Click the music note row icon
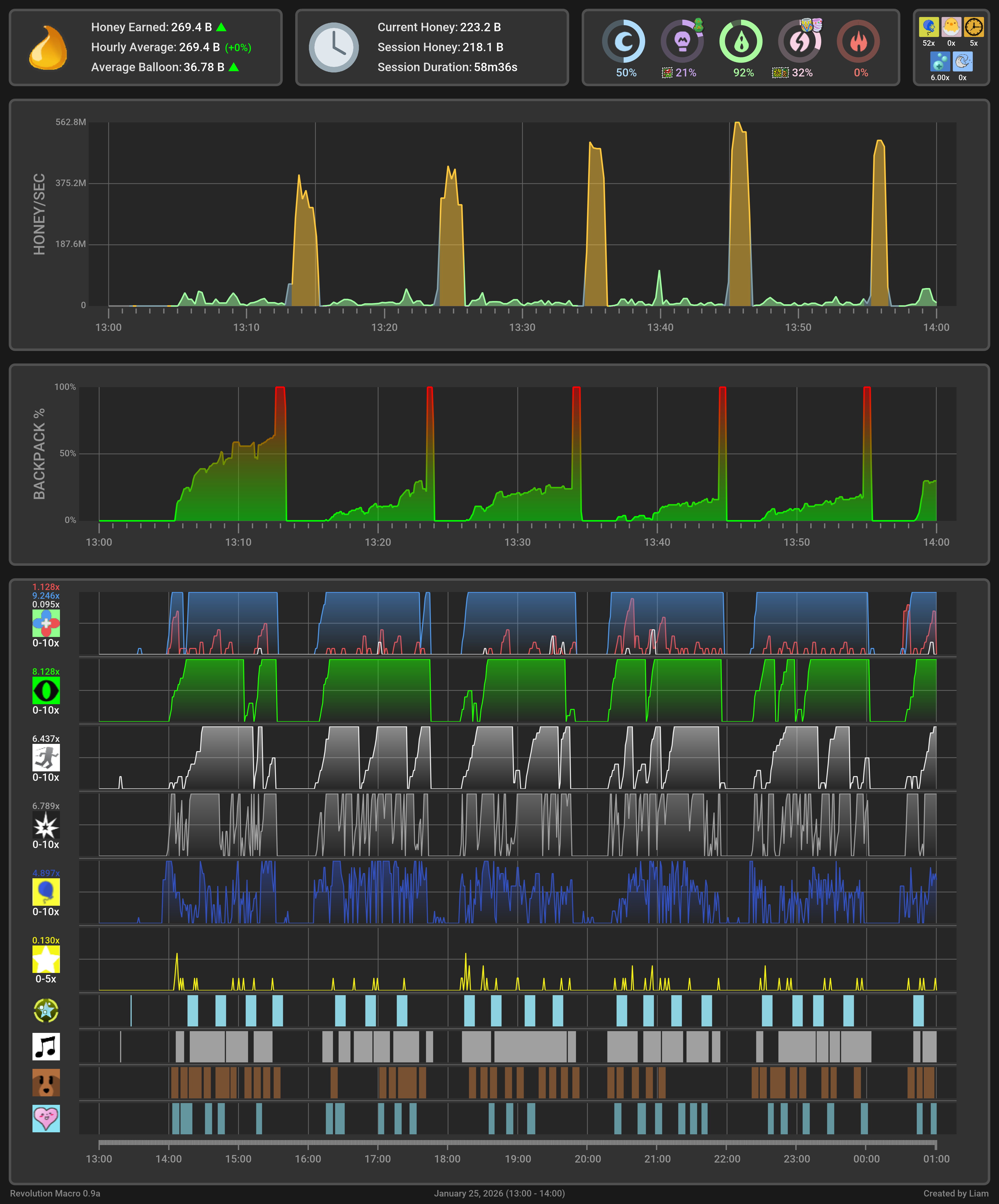 46,1046
